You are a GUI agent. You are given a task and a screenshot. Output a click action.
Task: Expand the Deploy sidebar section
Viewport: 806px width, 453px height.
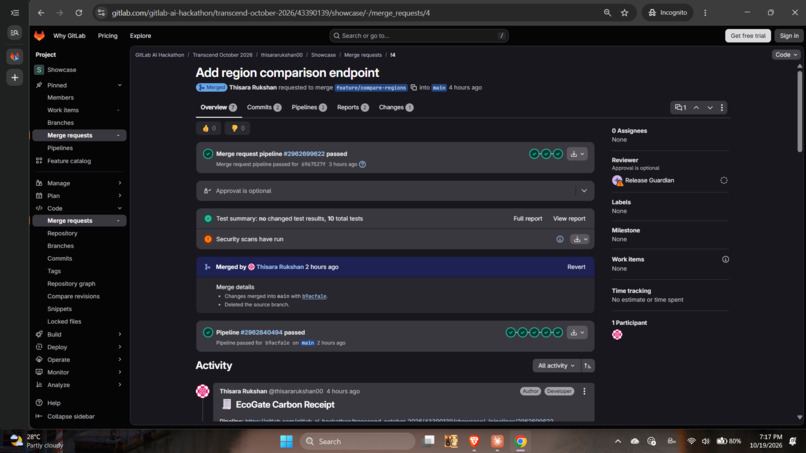[x=120, y=347]
